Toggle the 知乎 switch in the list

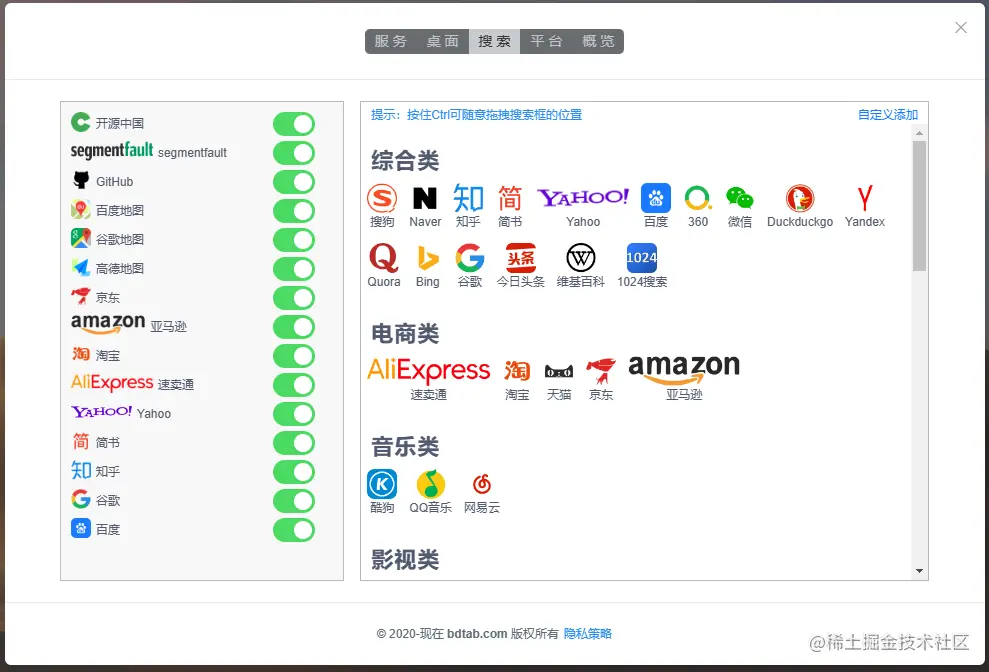tap(294, 472)
